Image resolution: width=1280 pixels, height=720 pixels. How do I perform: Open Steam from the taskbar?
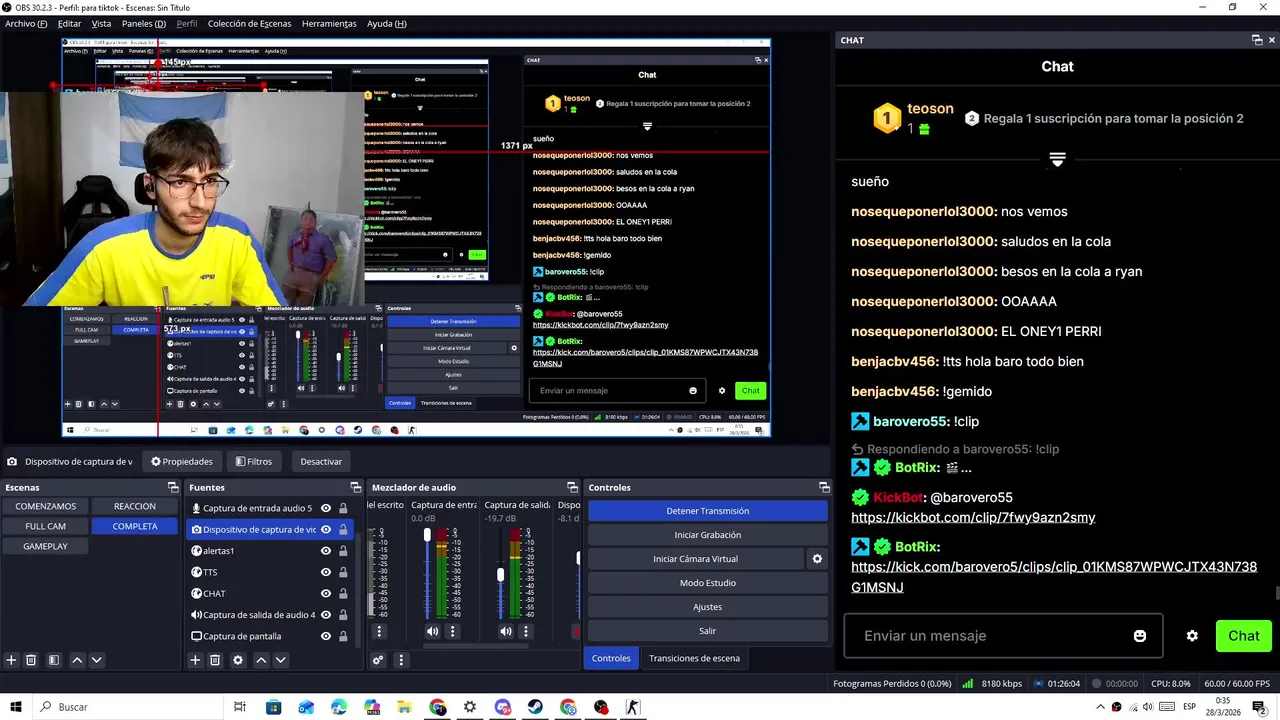pyautogui.click(x=536, y=707)
